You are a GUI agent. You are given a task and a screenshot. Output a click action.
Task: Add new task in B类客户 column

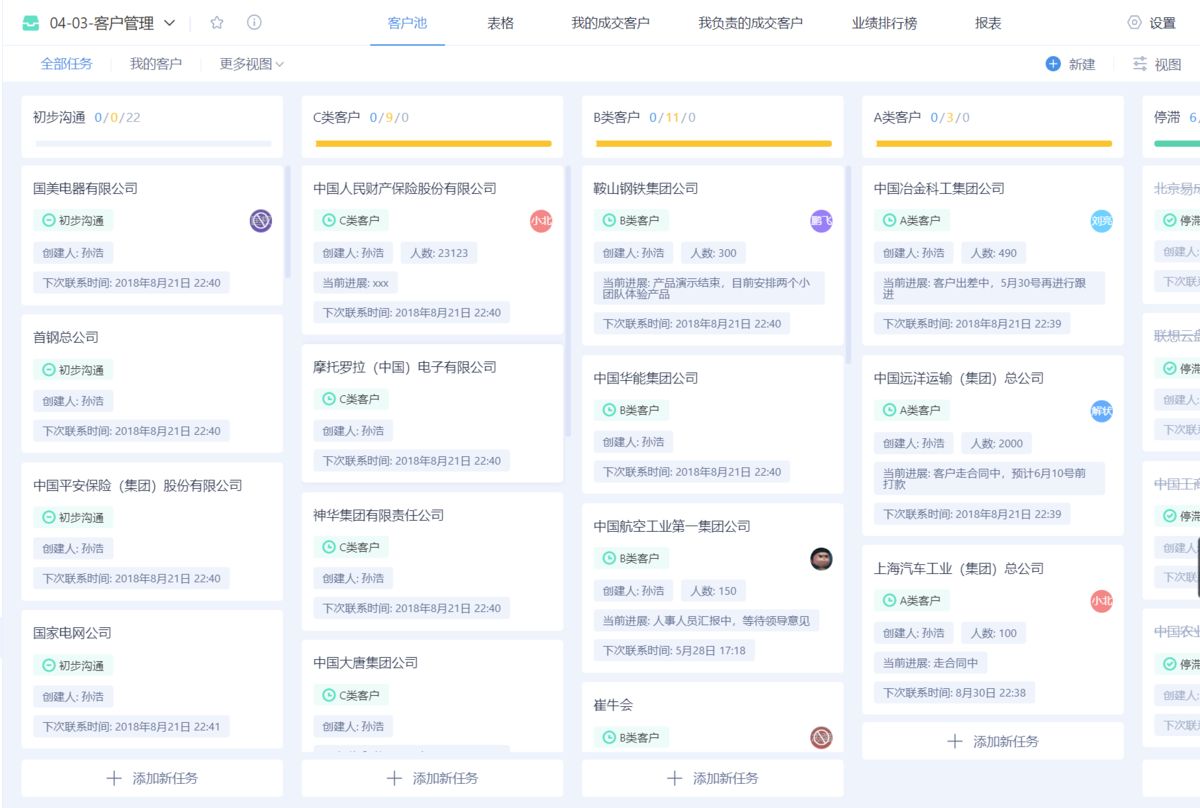(x=712, y=778)
